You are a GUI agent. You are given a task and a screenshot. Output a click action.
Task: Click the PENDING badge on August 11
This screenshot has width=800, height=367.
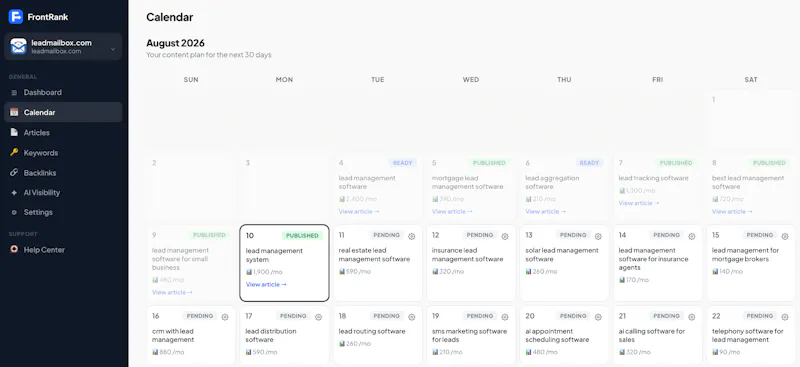tap(386, 235)
